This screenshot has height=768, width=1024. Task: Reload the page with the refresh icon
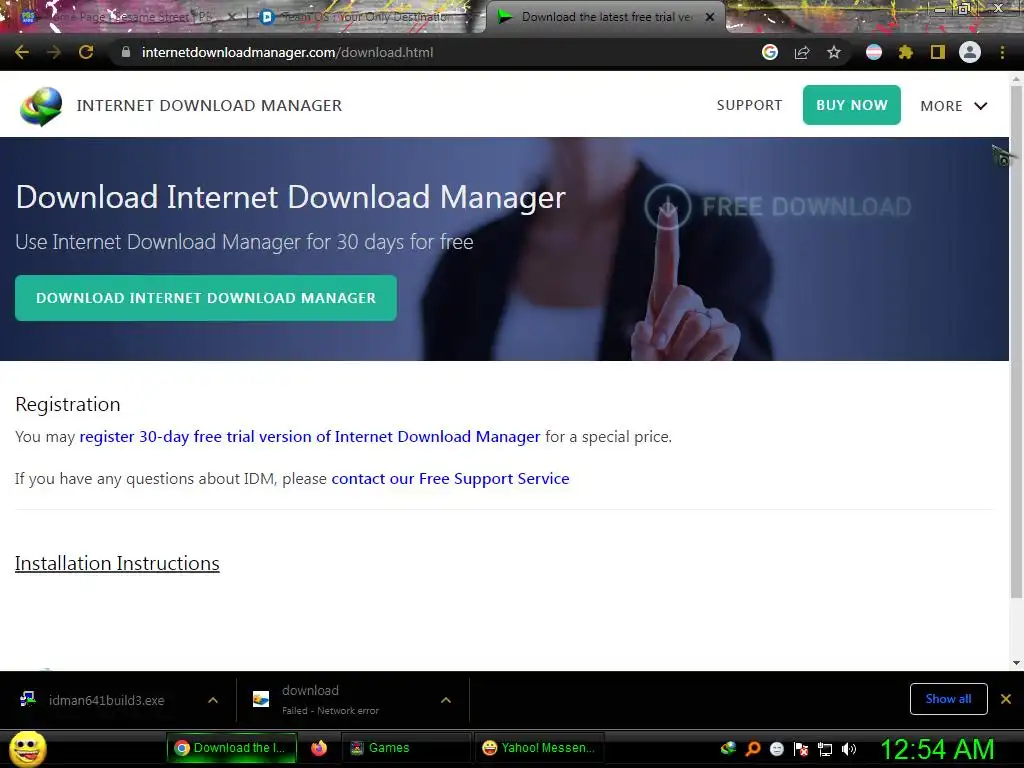[x=86, y=52]
